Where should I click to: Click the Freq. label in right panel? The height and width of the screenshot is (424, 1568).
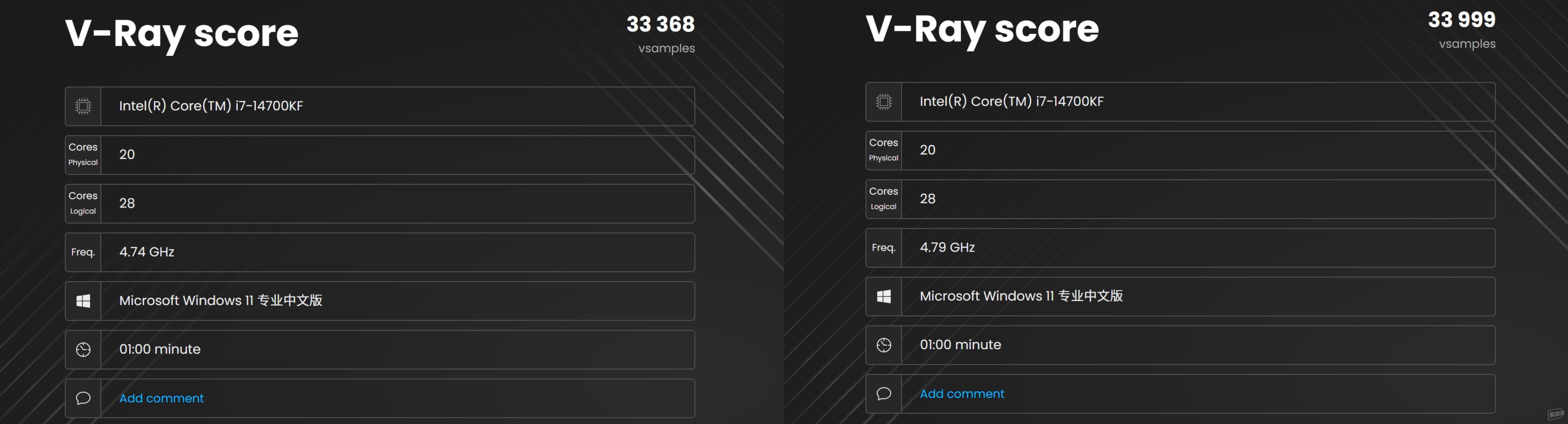883,248
